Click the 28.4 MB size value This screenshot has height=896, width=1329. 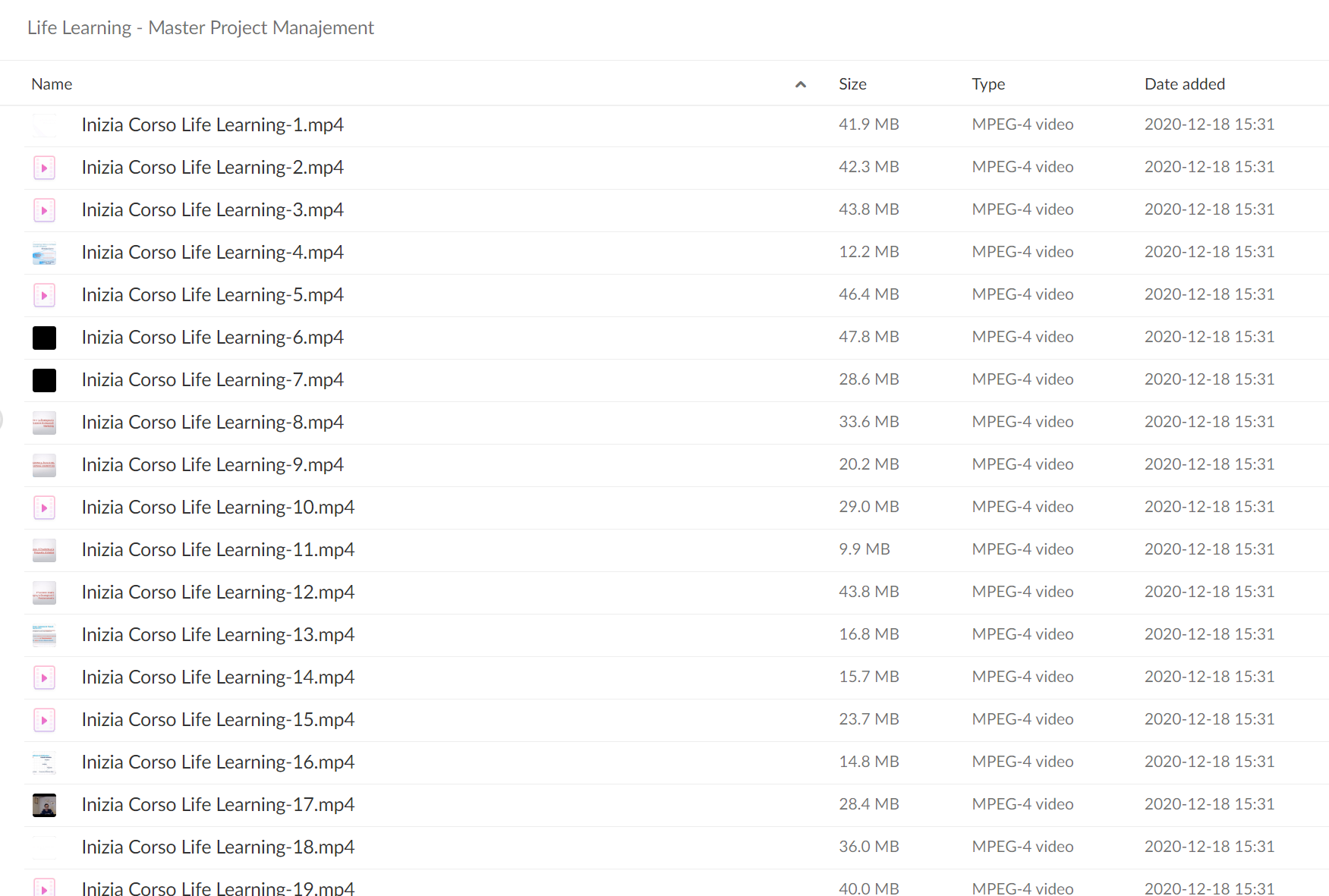point(868,804)
